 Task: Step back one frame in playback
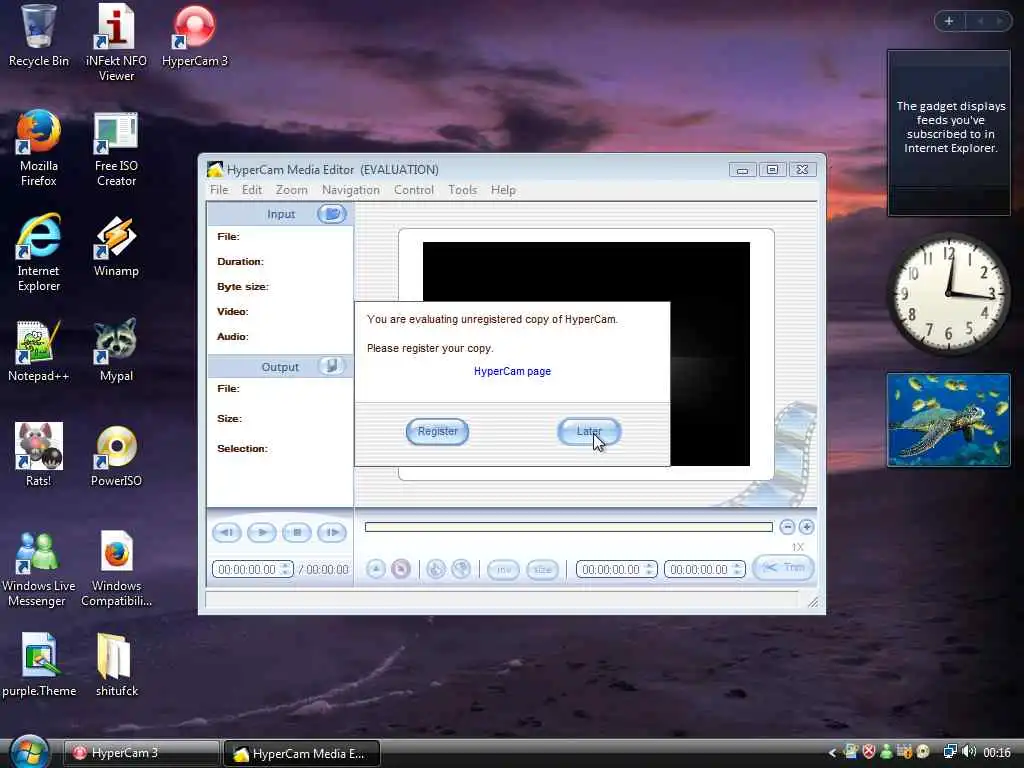tap(227, 532)
